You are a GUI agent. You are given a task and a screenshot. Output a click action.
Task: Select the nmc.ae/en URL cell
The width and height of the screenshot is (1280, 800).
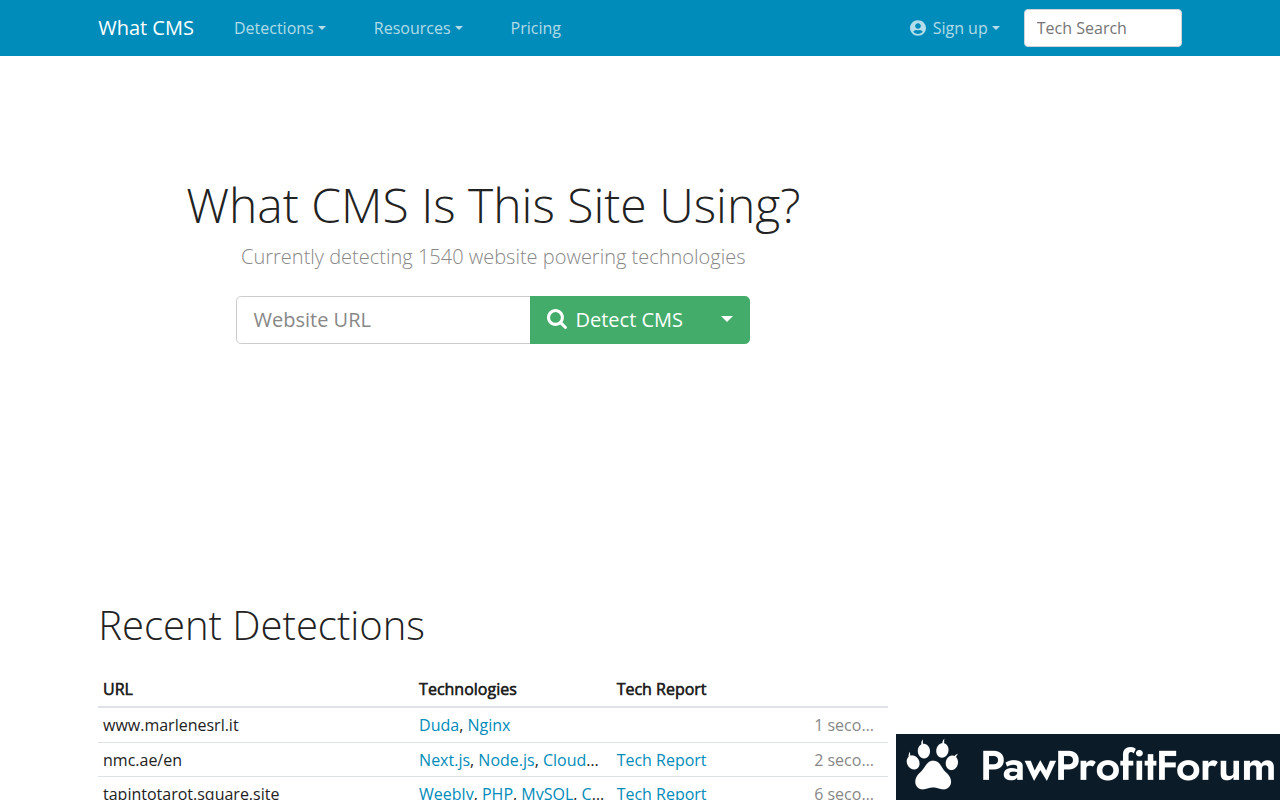143,760
